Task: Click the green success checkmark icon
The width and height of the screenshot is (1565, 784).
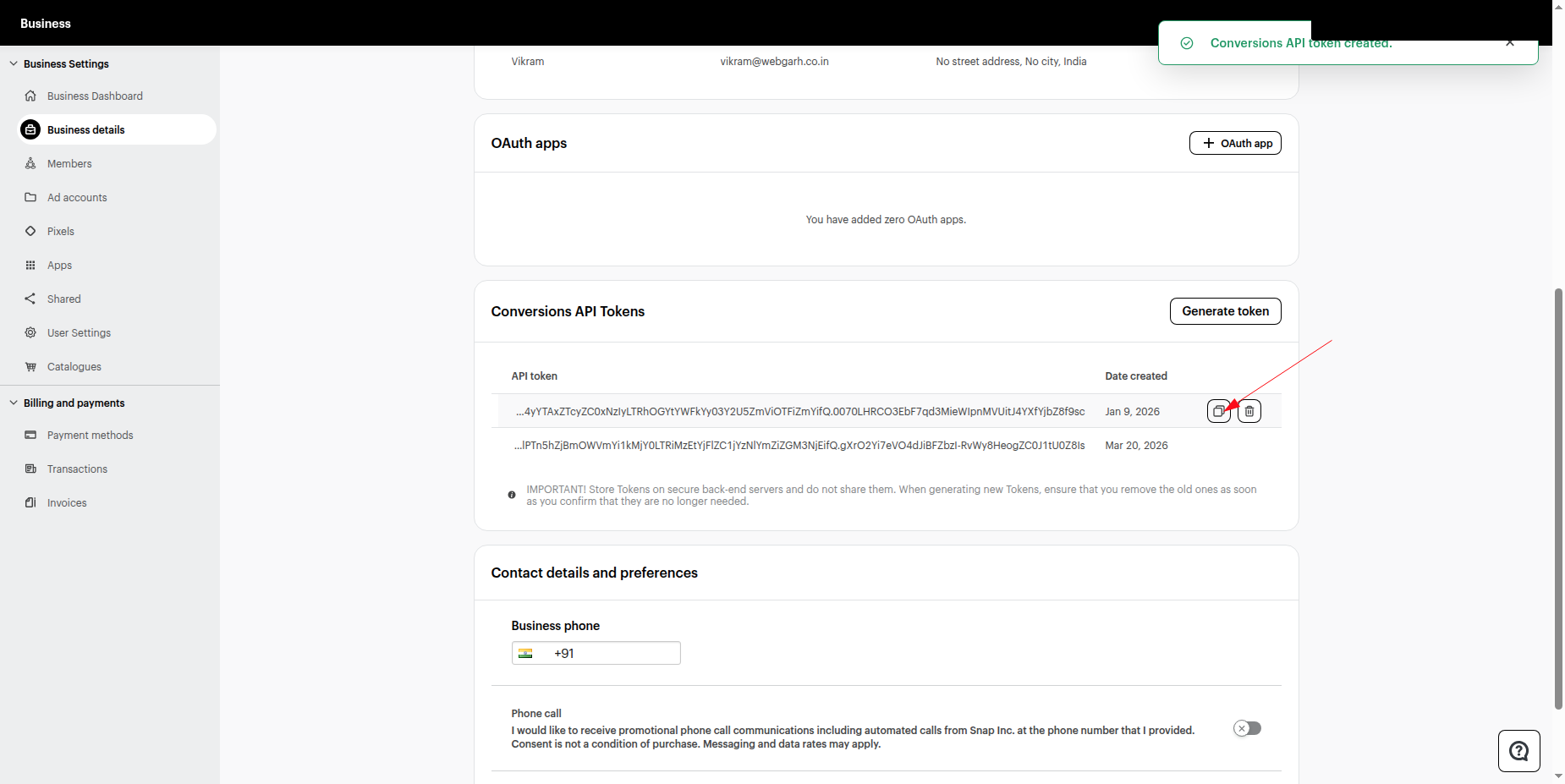Action: (1187, 43)
